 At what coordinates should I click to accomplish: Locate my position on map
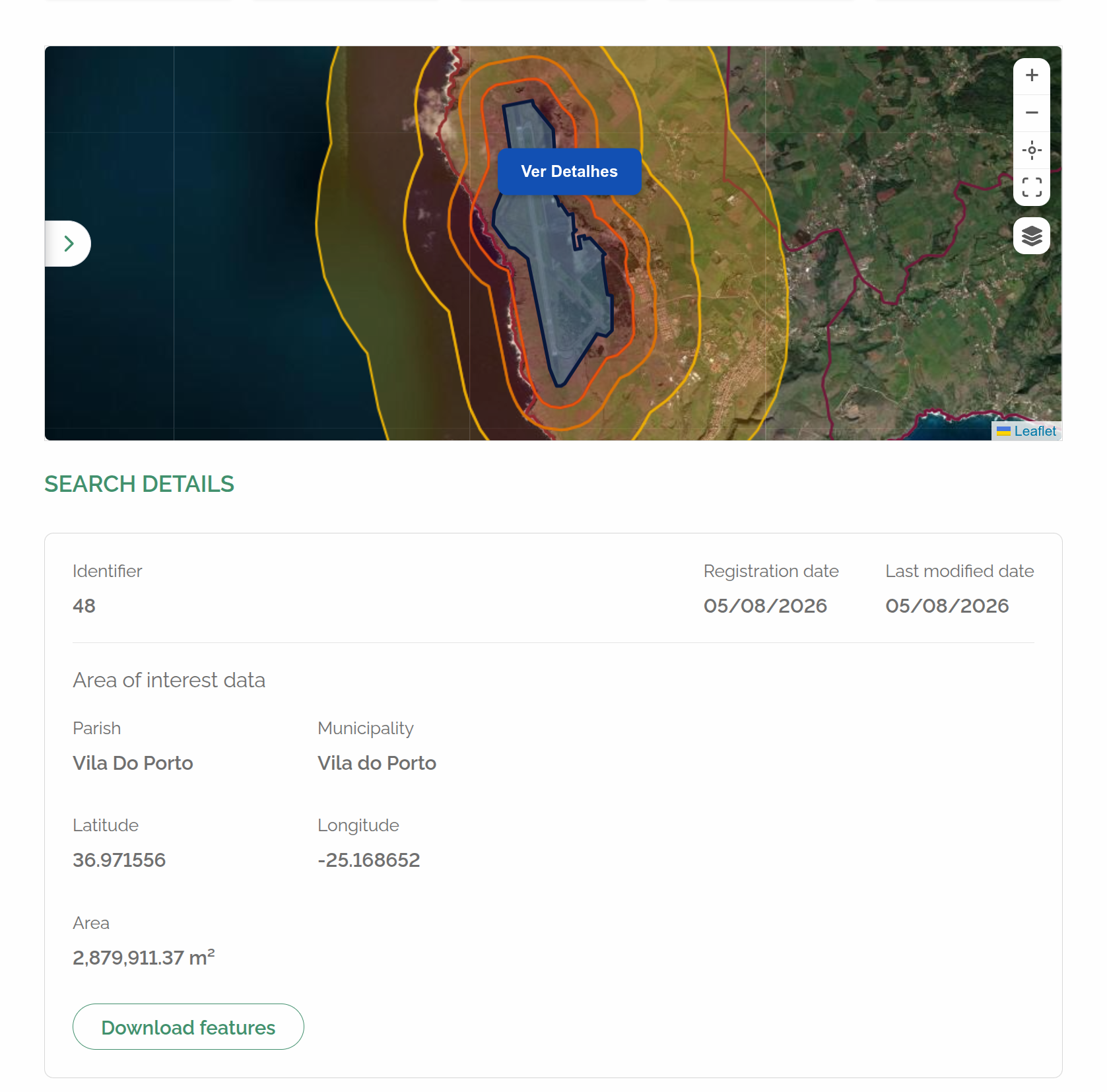pos(1031,150)
